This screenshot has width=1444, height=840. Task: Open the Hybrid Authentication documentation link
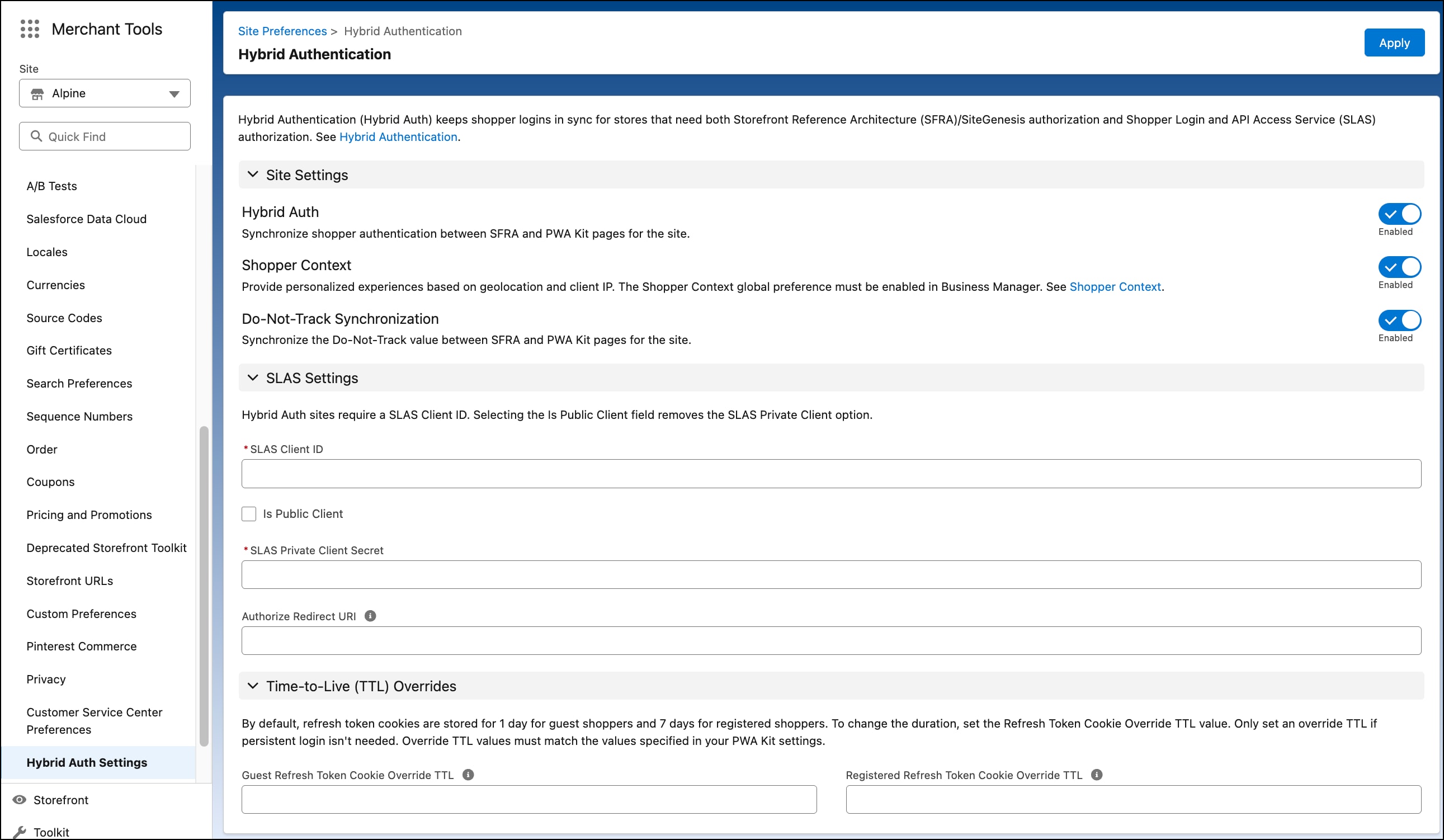[x=398, y=137]
